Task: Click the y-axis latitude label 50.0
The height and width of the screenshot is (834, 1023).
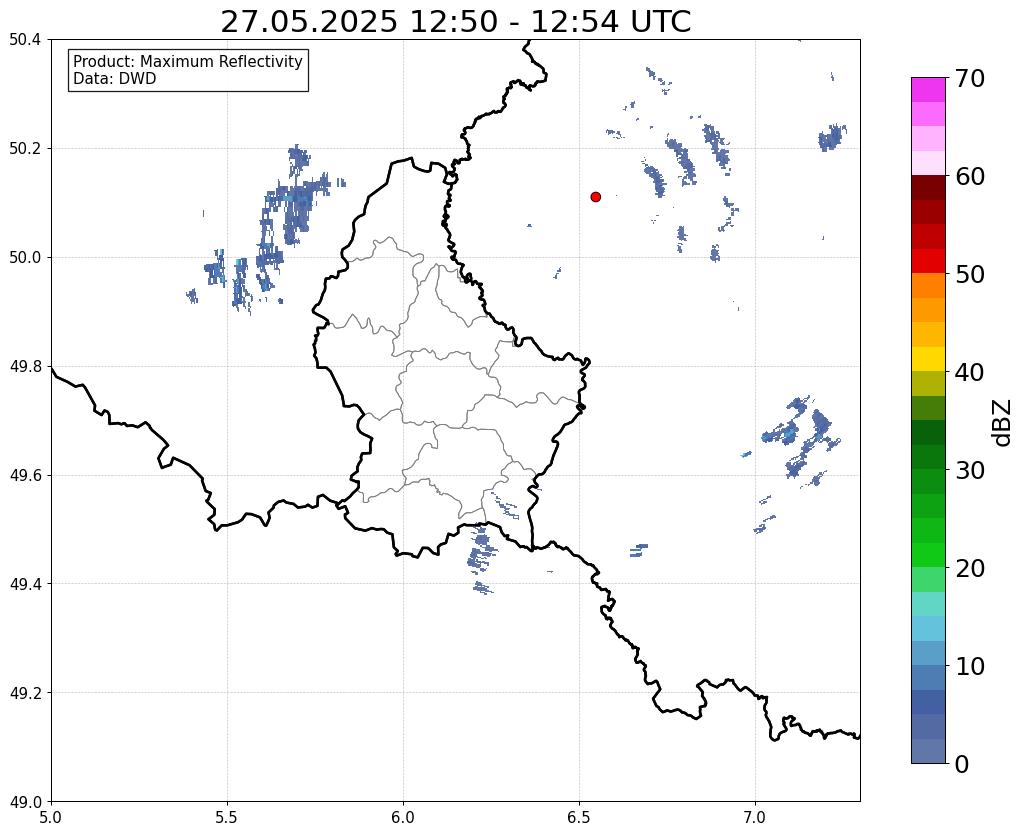Action: coord(25,258)
